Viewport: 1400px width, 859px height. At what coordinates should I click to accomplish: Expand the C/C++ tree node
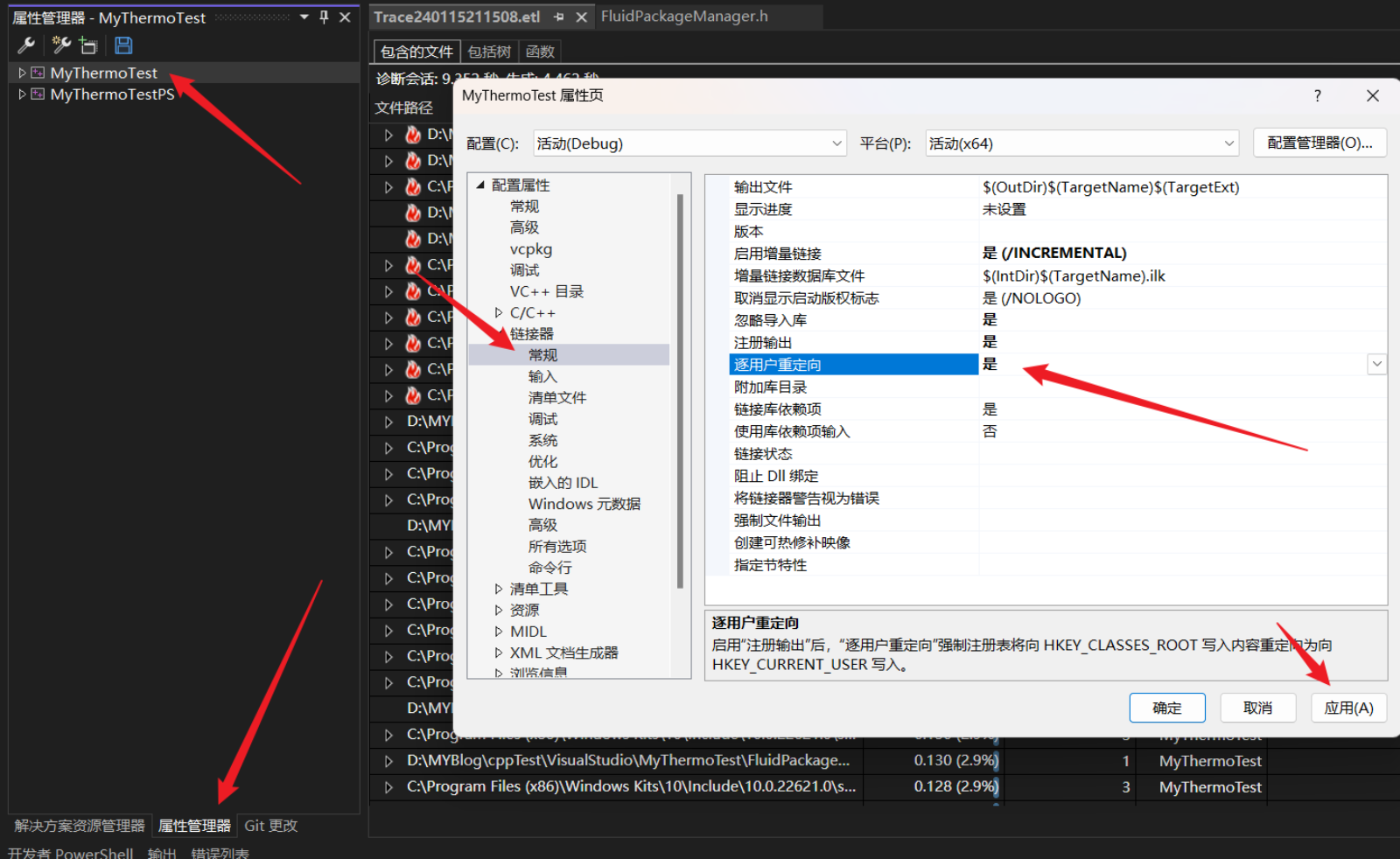[x=499, y=312]
